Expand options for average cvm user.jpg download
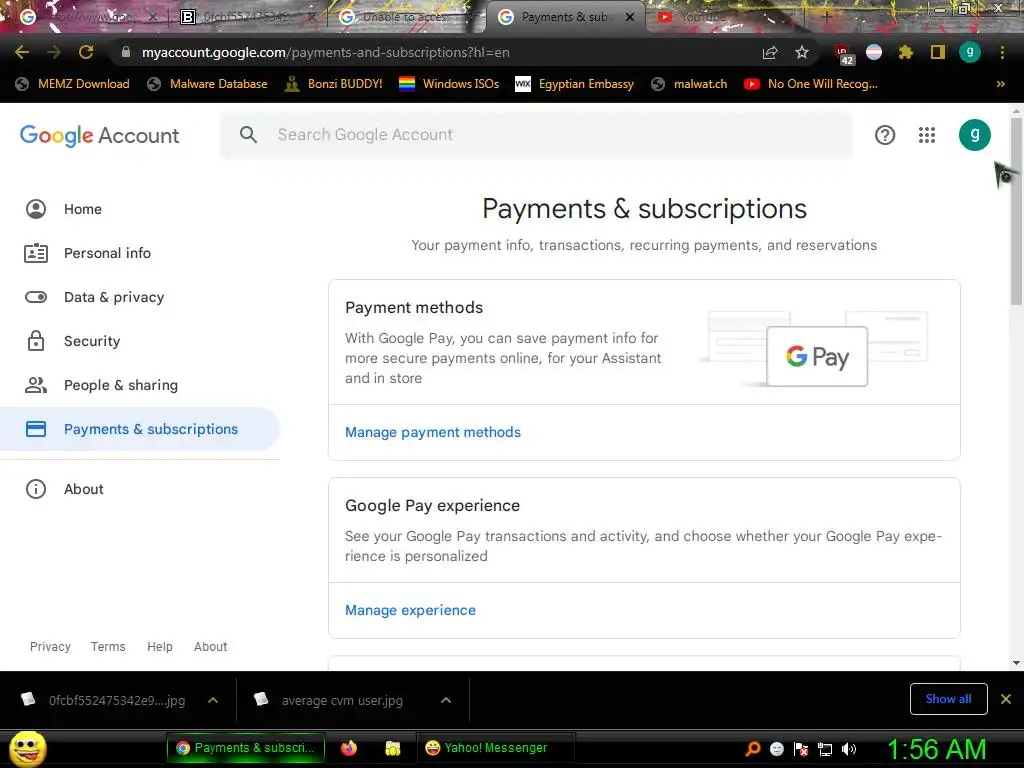 (446, 700)
